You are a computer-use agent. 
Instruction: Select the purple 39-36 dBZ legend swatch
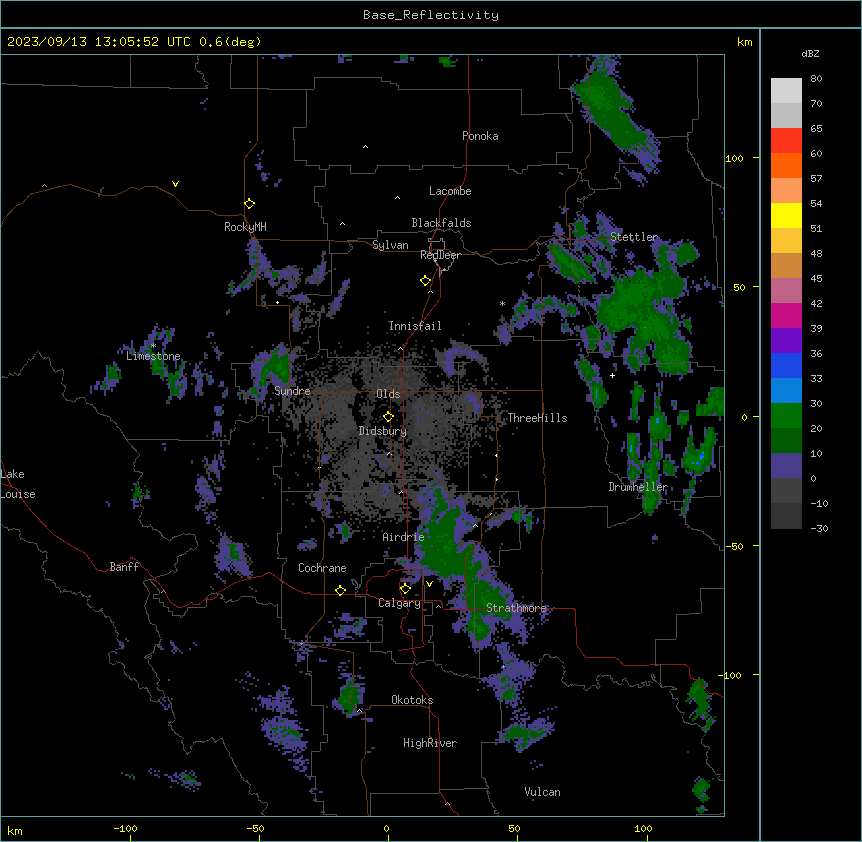click(786, 341)
